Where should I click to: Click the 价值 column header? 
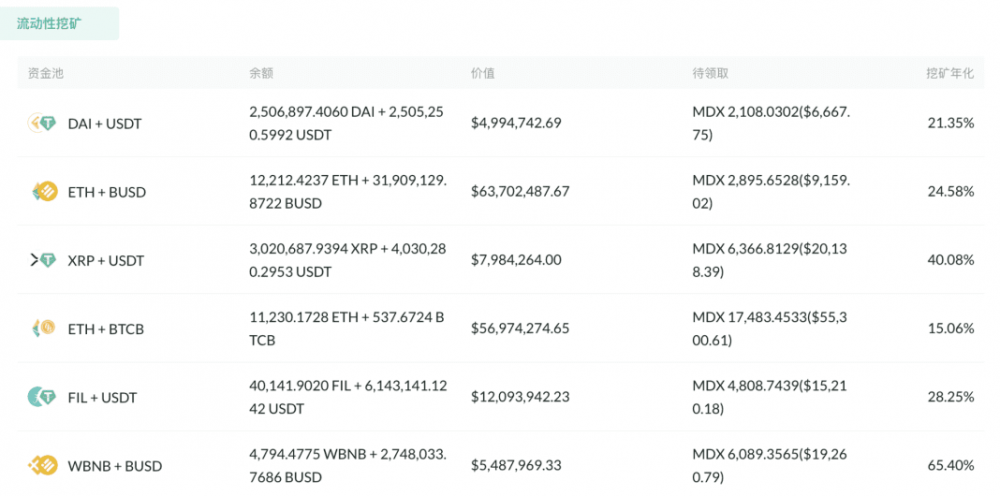coord(482,73)
